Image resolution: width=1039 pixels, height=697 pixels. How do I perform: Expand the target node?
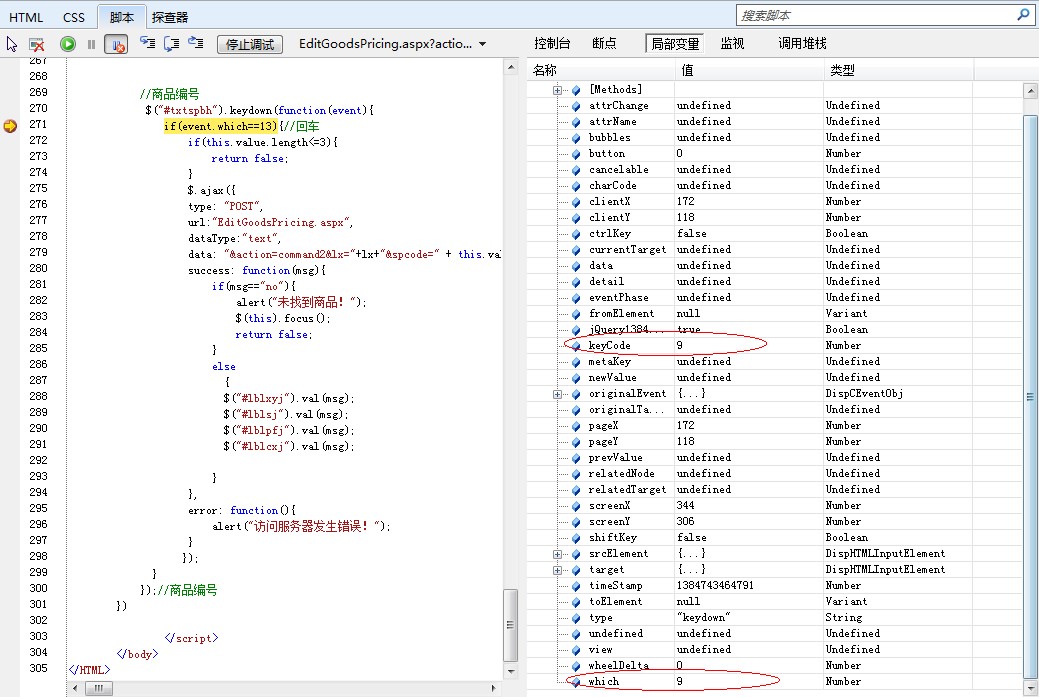click(557, 570)
